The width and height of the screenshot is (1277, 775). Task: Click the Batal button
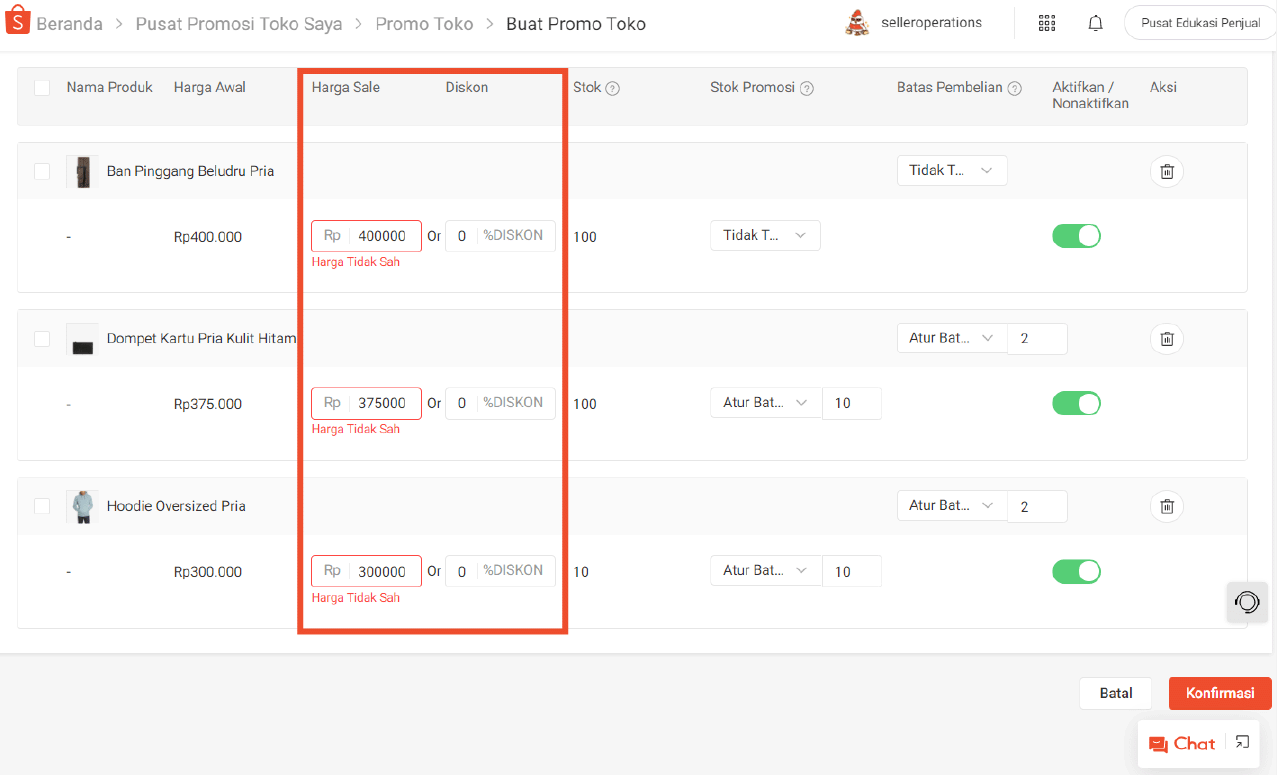click(1115, 693)
